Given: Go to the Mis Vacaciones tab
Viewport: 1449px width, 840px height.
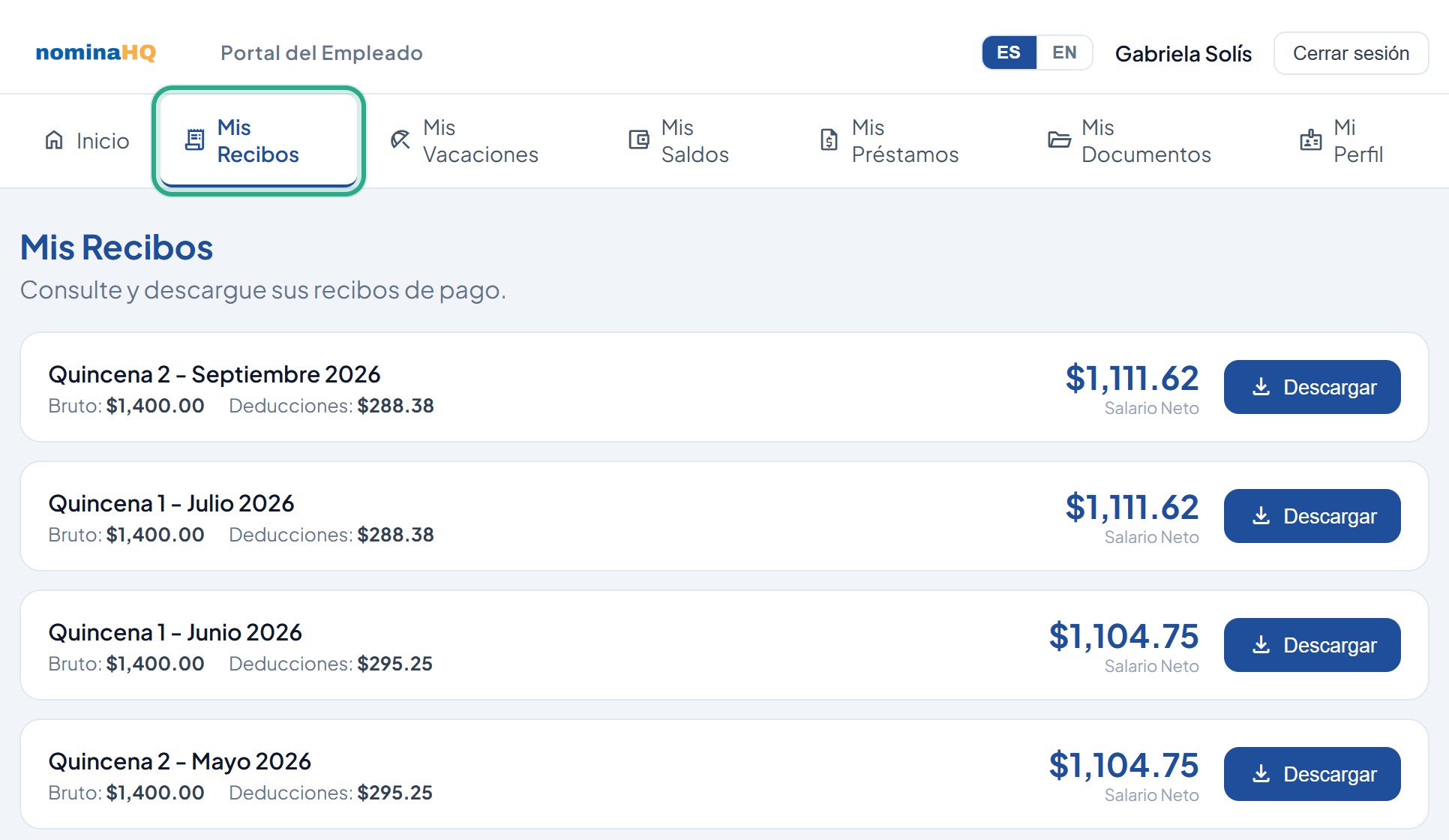Looking at the screenshot, I should point(465,141).
